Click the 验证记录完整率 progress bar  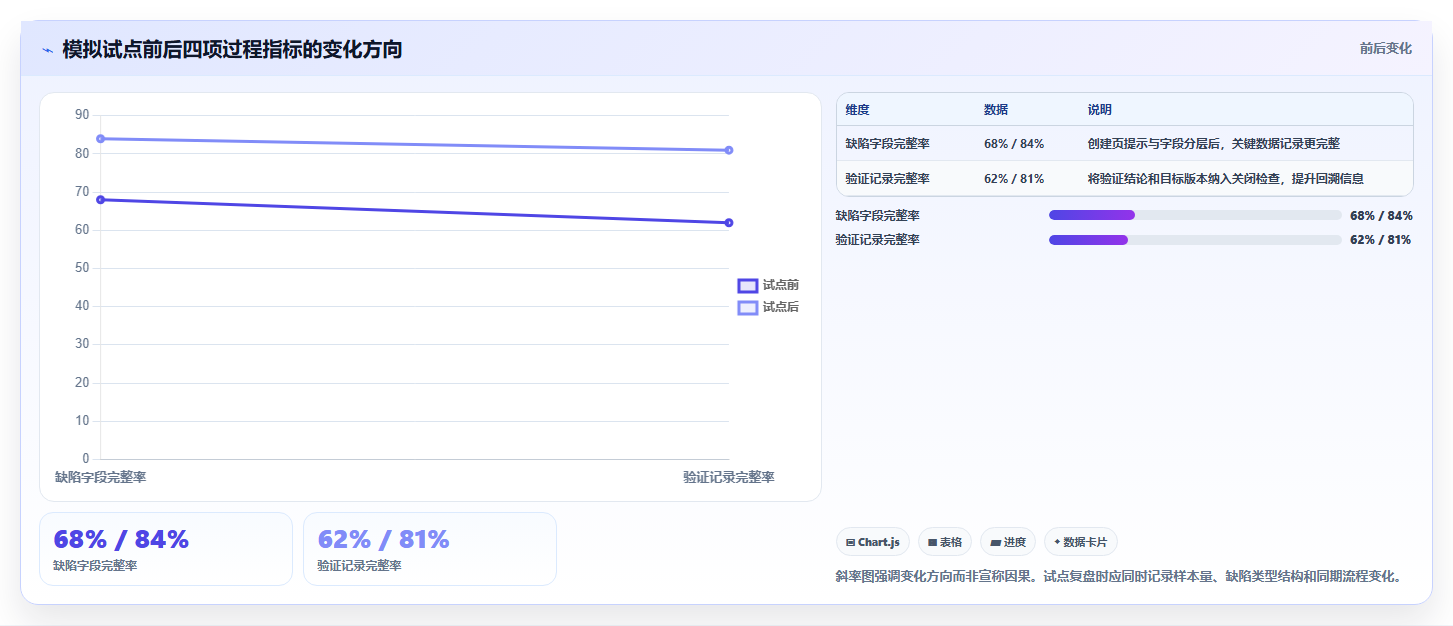point(1195,240)
